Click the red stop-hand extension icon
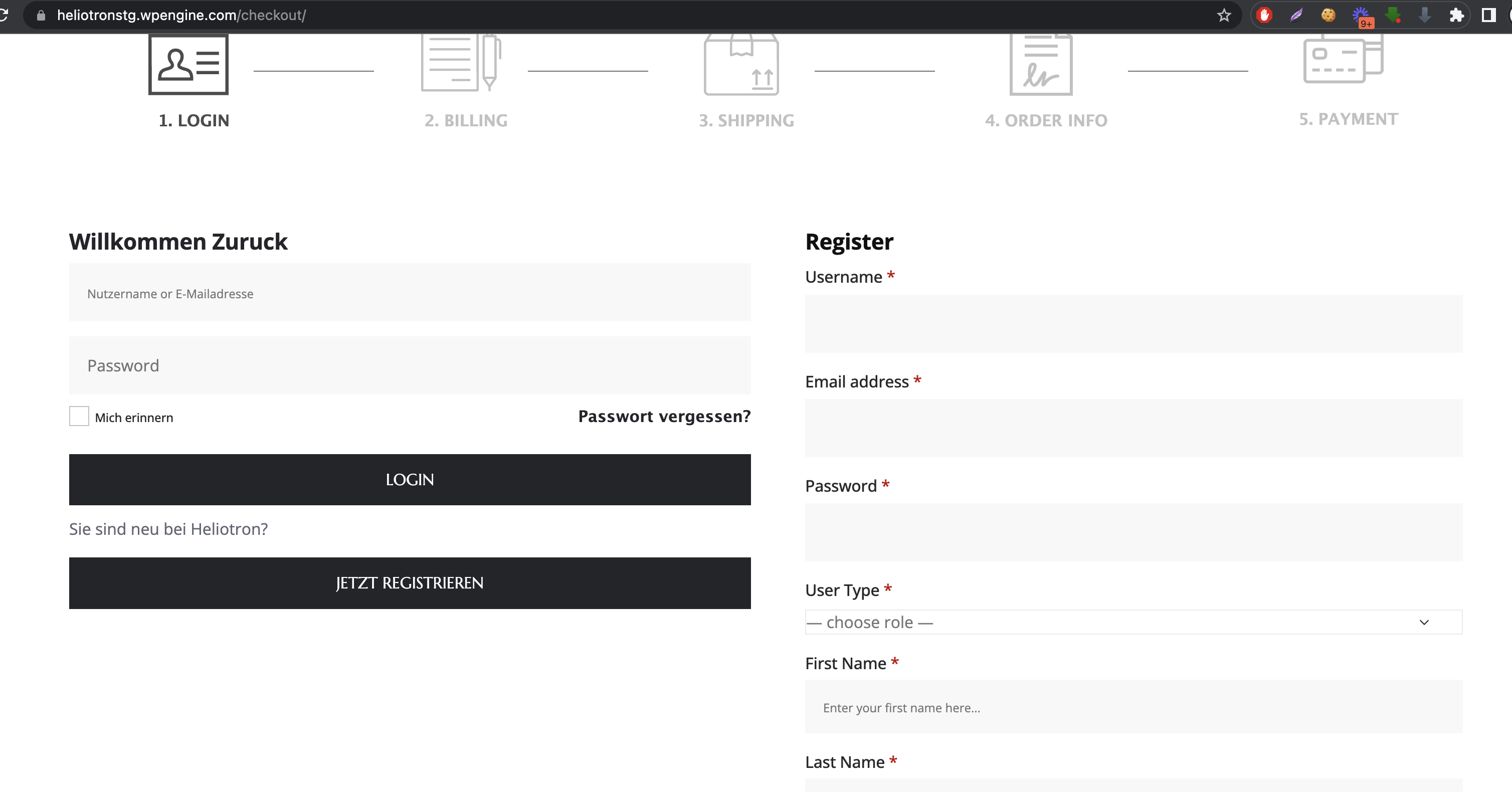 coord(1265,15)
